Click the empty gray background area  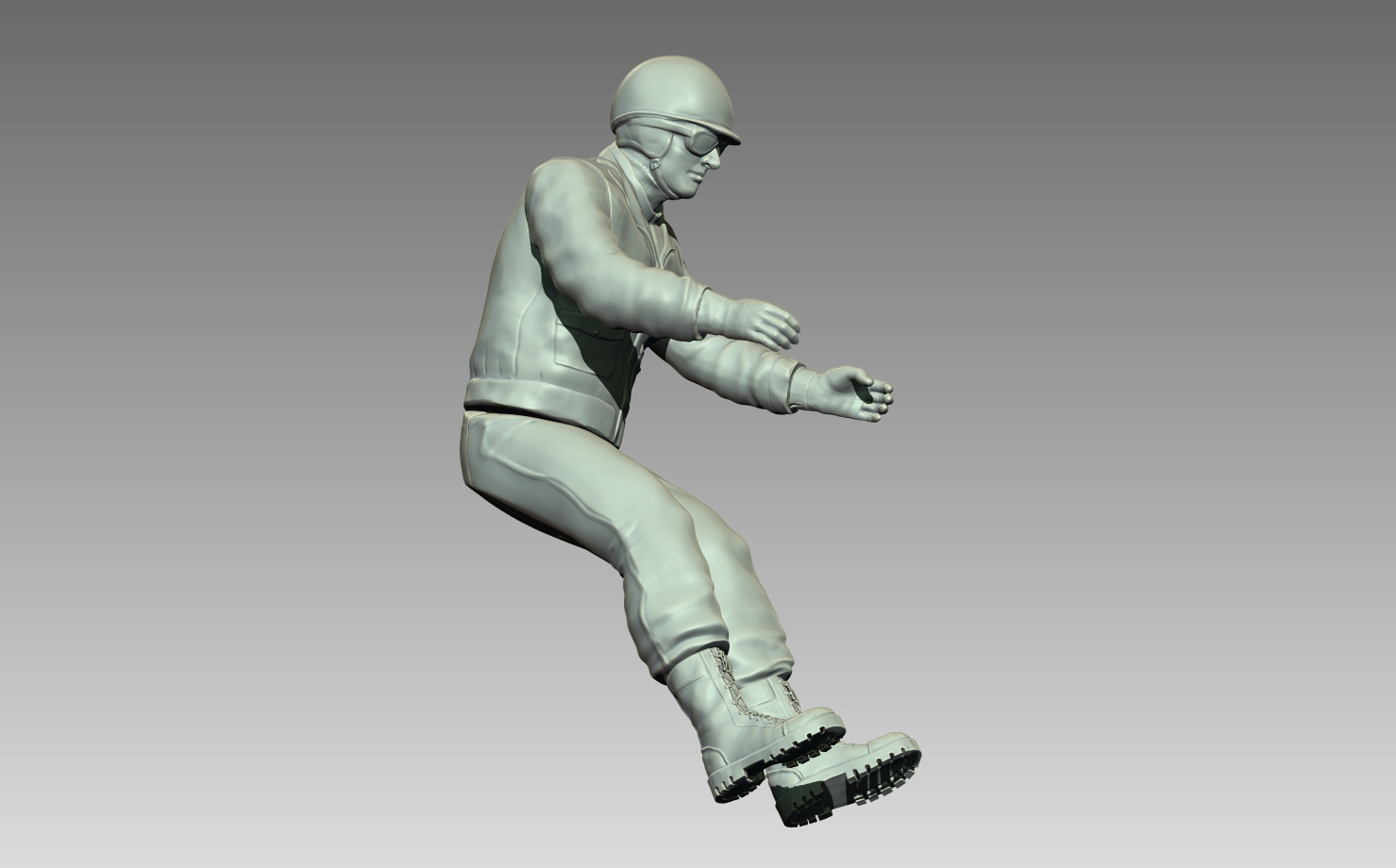click(x=236, y=283)
